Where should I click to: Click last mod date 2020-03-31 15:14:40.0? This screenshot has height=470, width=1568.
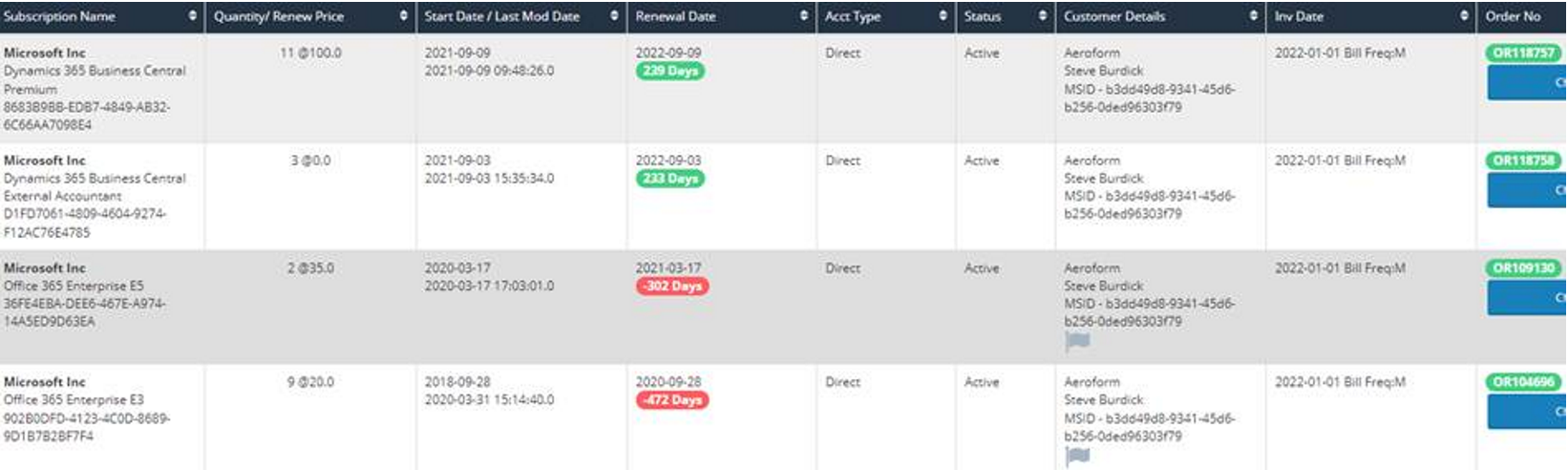489,399
